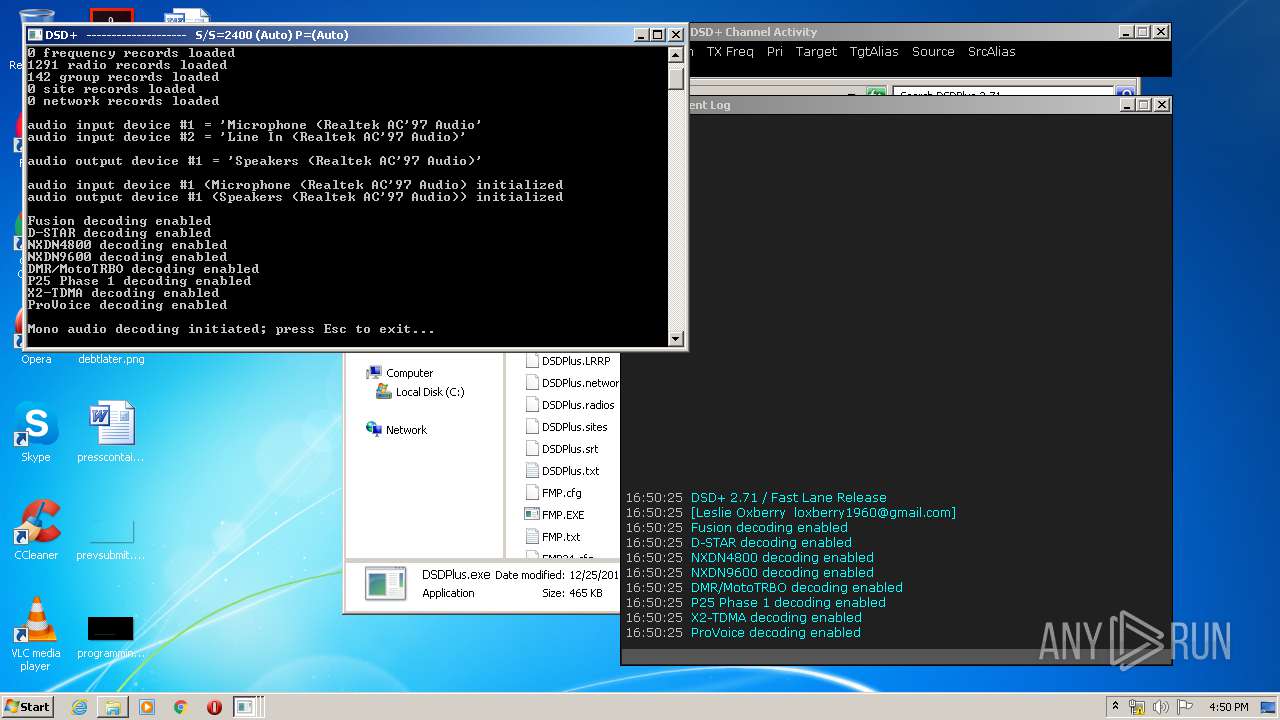
Task: Select the DSDPlus.txt text file
Action: click(563, 471)
